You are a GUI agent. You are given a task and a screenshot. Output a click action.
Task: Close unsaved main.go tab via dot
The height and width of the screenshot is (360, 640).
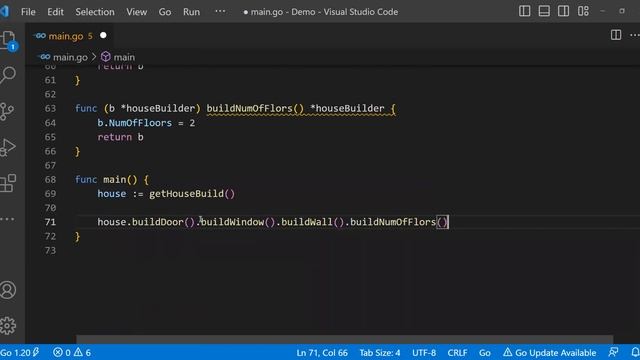point(103,36)
